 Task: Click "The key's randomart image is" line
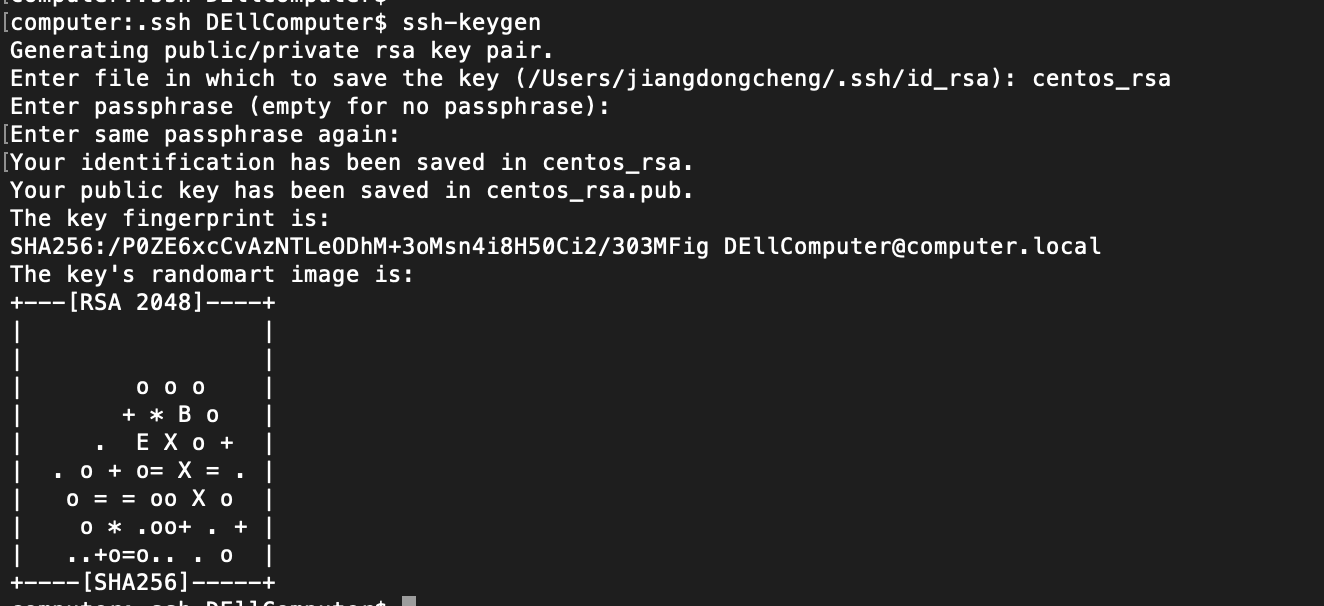(211, 274)
